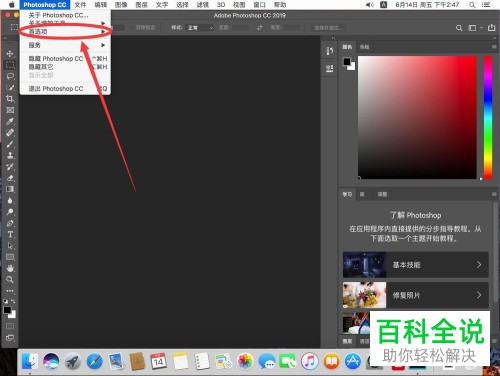Select the Pen tool
This screenshot has width=500, height=376.
[10, 223]
